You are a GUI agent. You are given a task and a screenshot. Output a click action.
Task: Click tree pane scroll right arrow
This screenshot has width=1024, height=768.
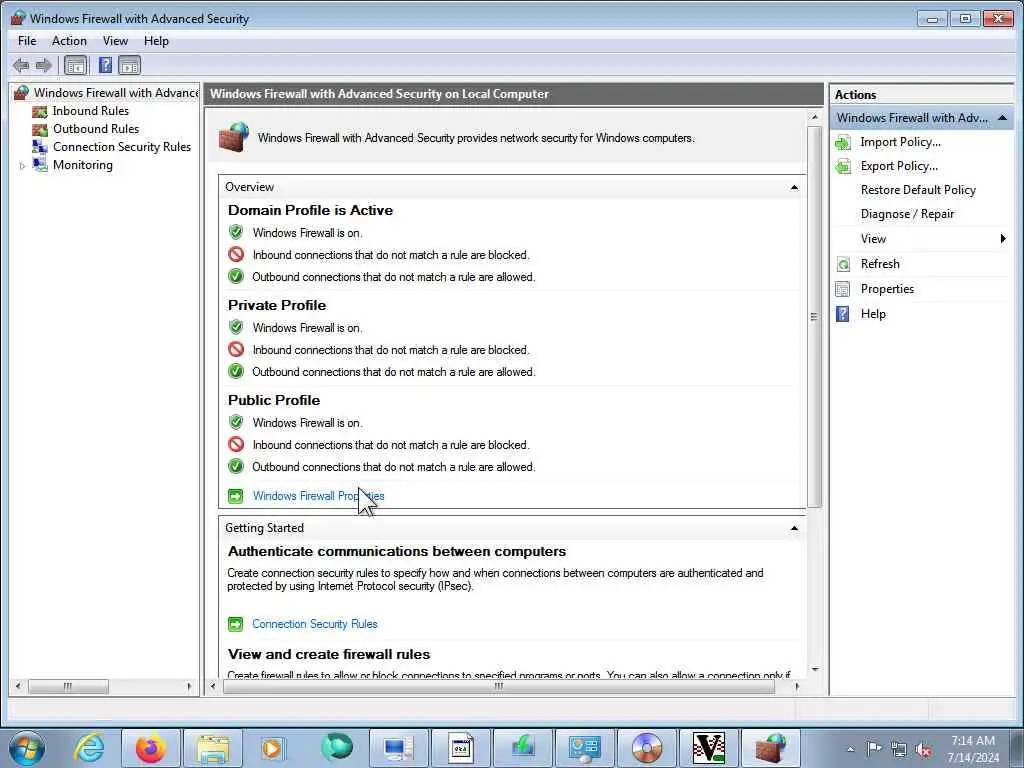tap(189, 686)
